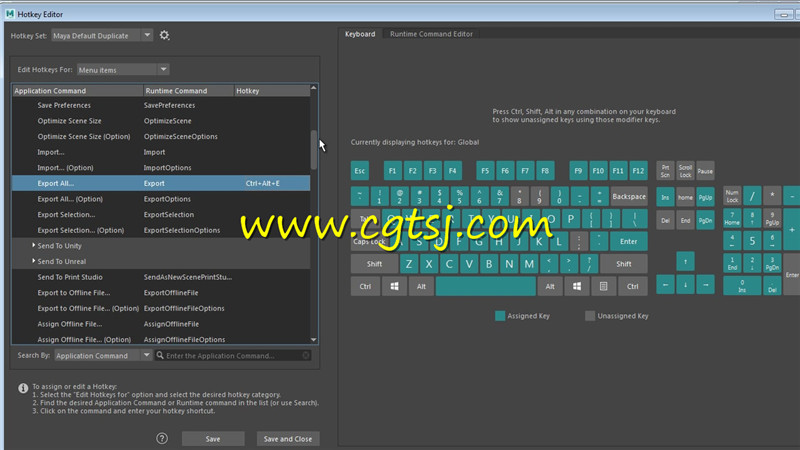Viewport: 800px width, 450px height.
Task: Switch to the Keyboard tab
Action: coord(360,34)
